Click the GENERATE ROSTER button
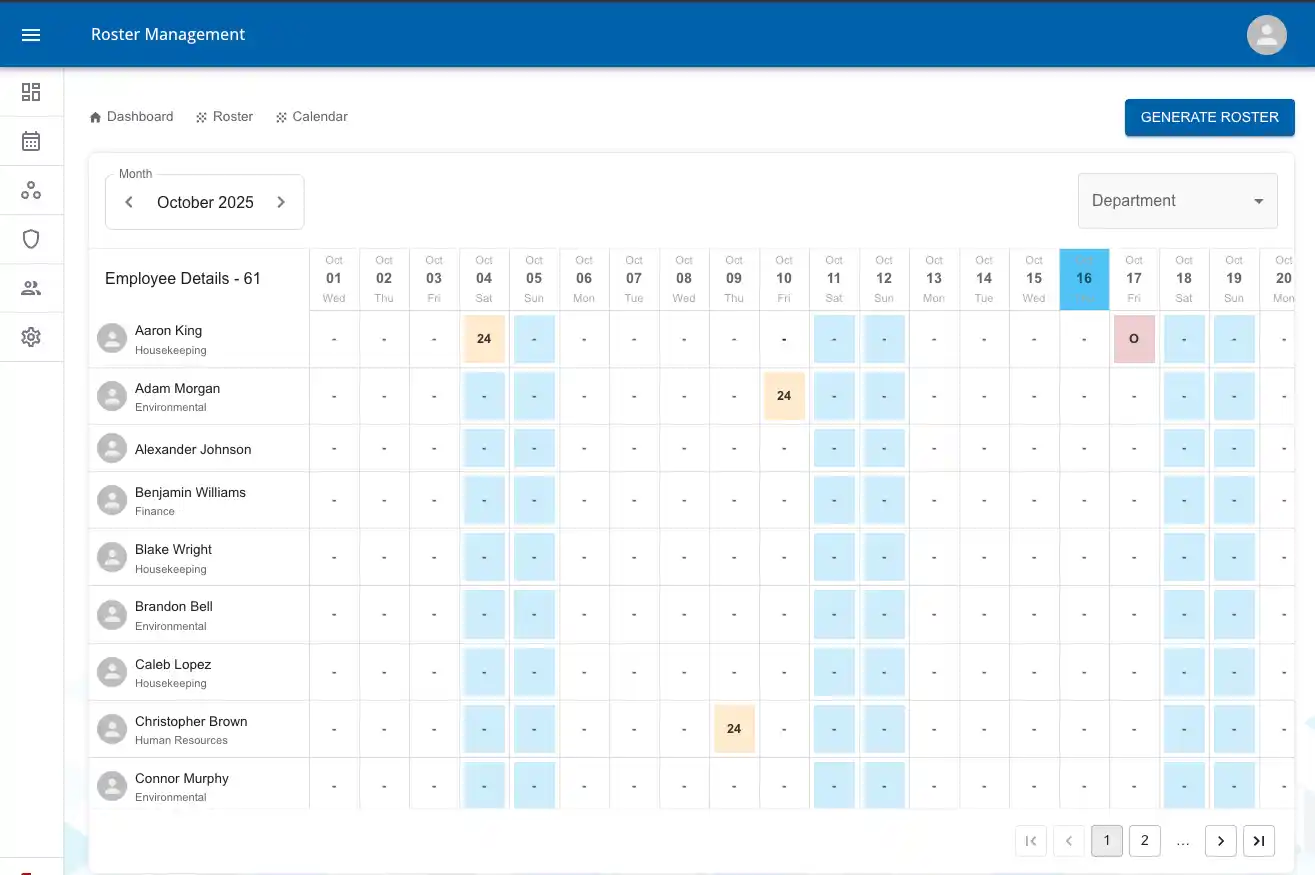 pos(1209,117)
